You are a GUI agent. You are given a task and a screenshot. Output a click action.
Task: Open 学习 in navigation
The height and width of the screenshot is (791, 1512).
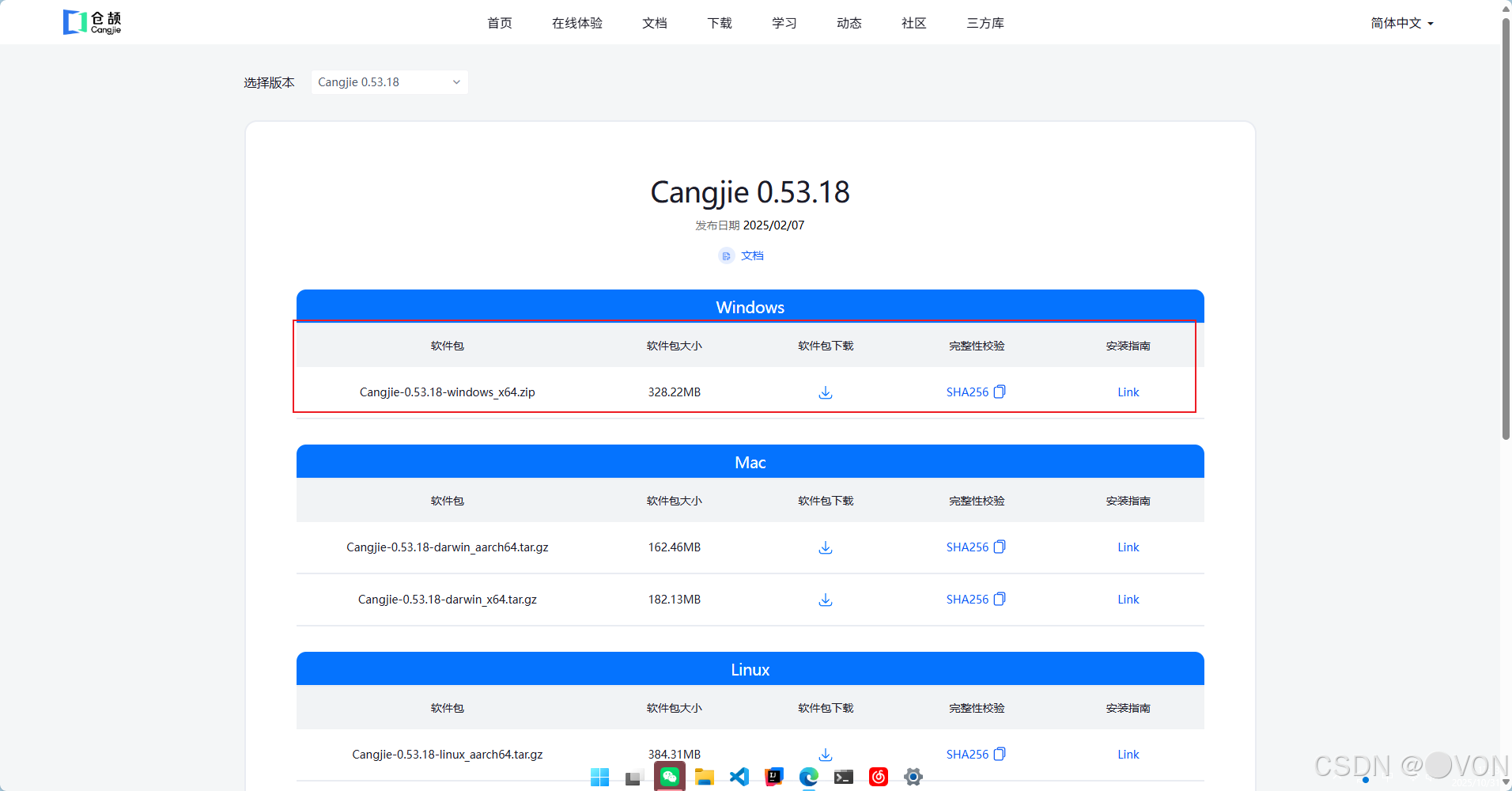pos(784,23)
